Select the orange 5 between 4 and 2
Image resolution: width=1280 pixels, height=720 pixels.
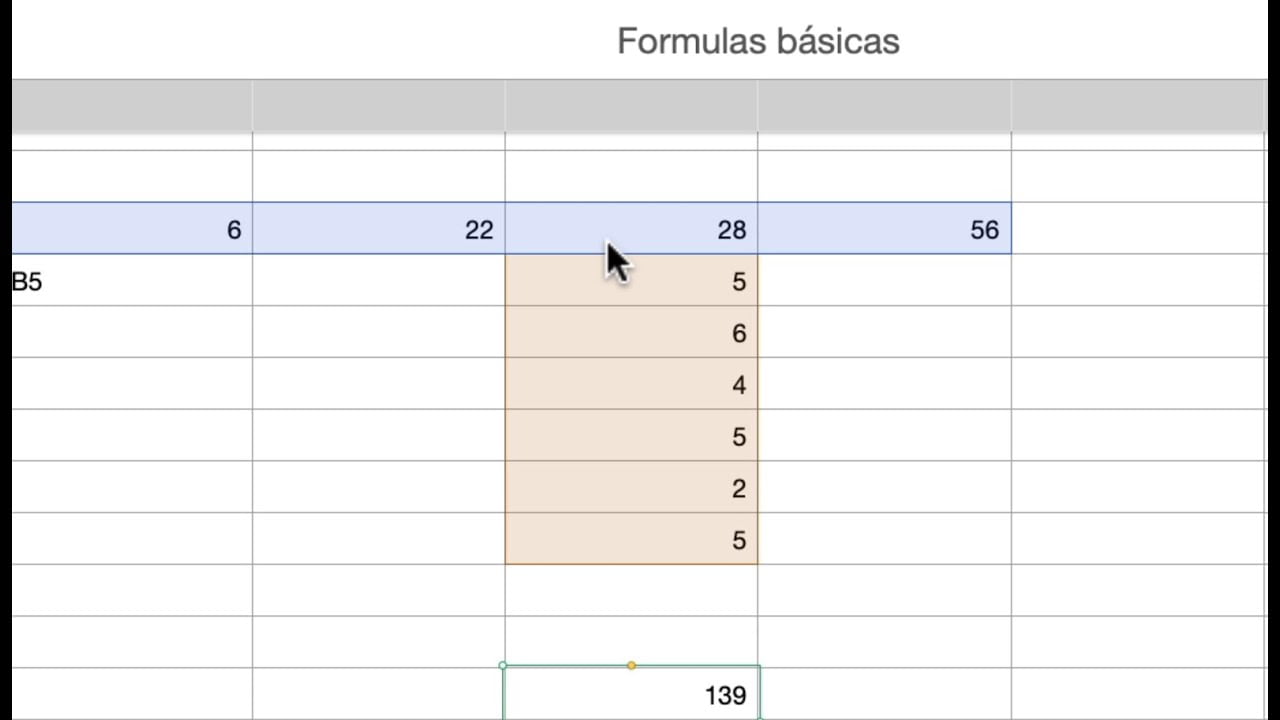pyautogui.click(x=631, y=436)
